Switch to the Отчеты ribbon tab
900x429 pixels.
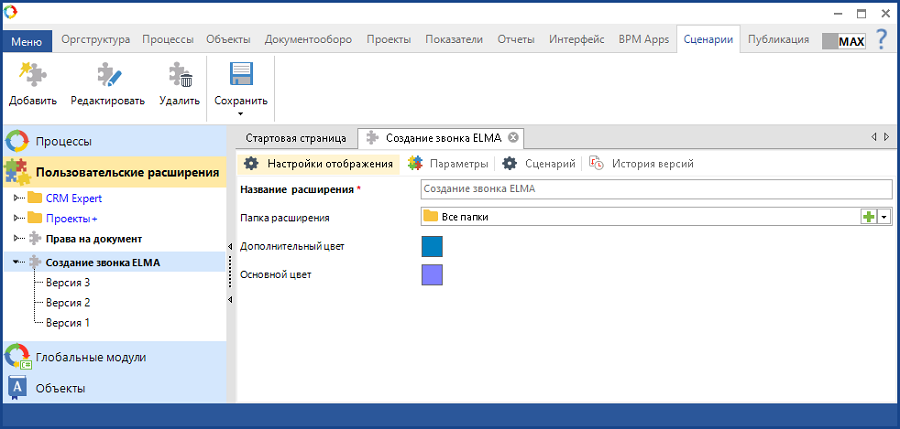[515, 40]
